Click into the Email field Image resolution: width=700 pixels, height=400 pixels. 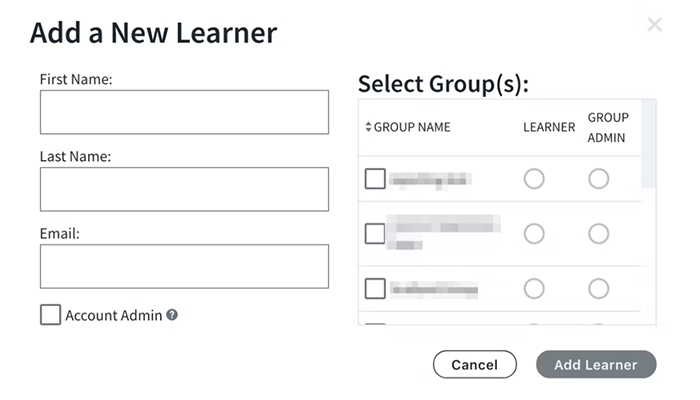[x=184, y=266]
